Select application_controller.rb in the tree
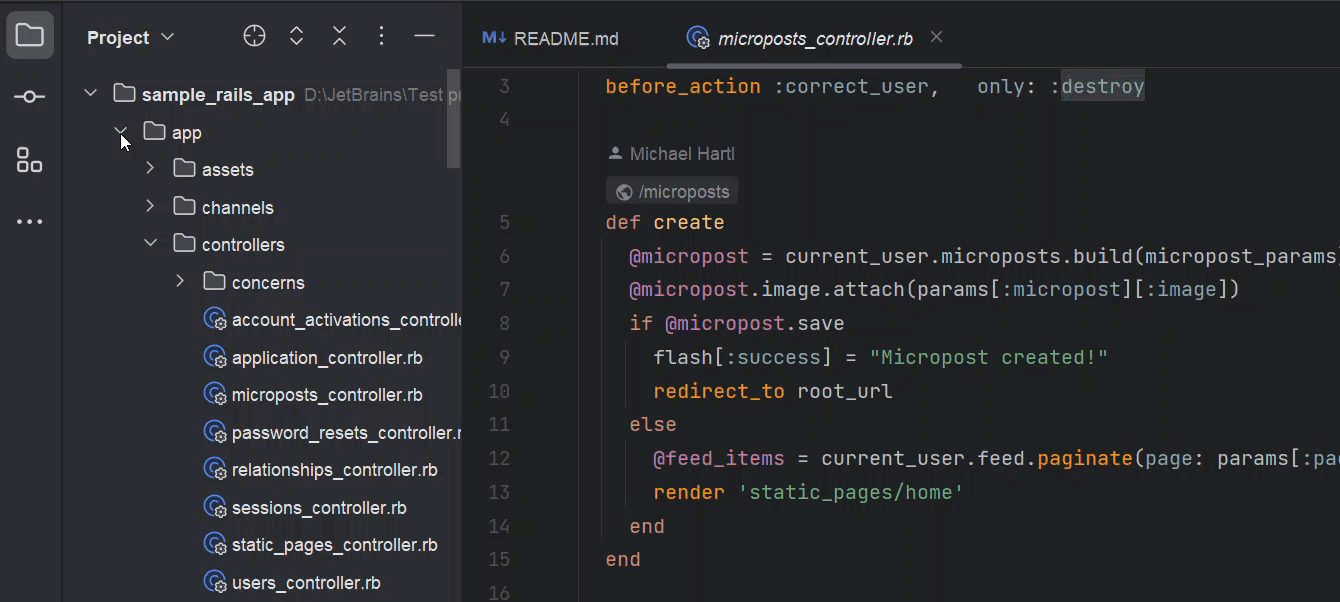Viewport: 1340px width, 602px height. tap(326, 357)
